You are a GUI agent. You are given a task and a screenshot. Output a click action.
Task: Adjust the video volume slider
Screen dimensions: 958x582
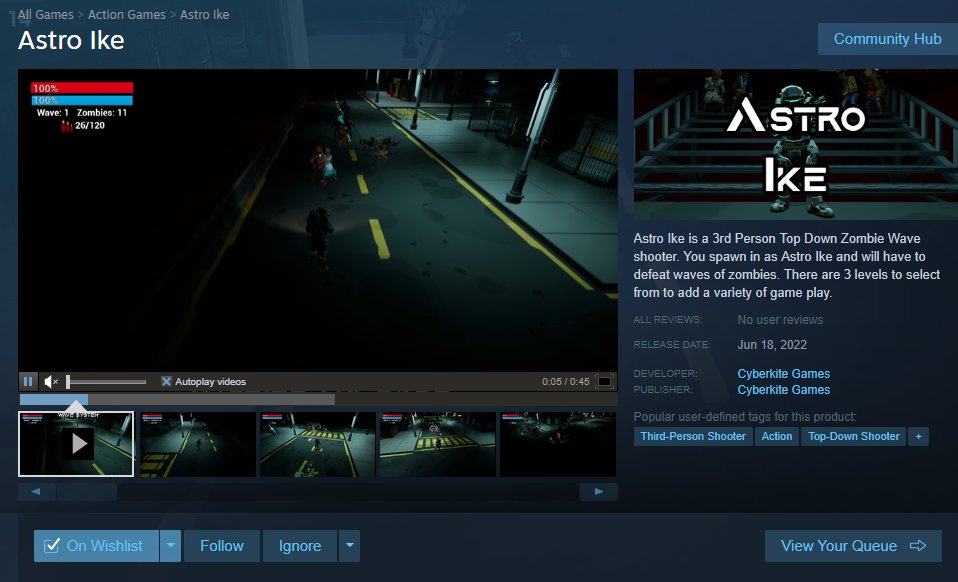tap(106, 382)
